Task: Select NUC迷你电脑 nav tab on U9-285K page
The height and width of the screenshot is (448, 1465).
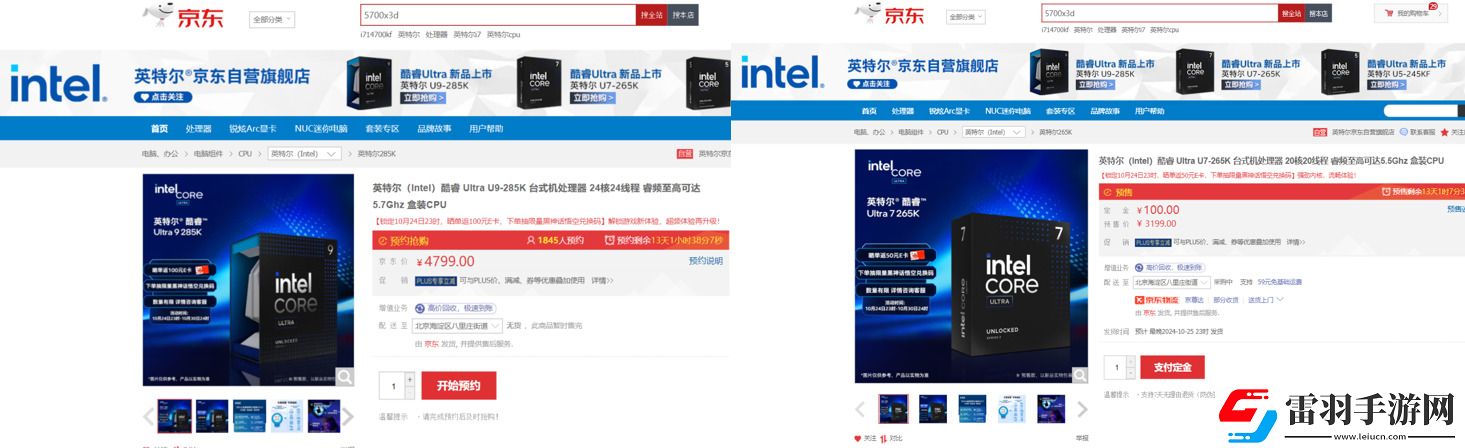Action: coord(321,129)
